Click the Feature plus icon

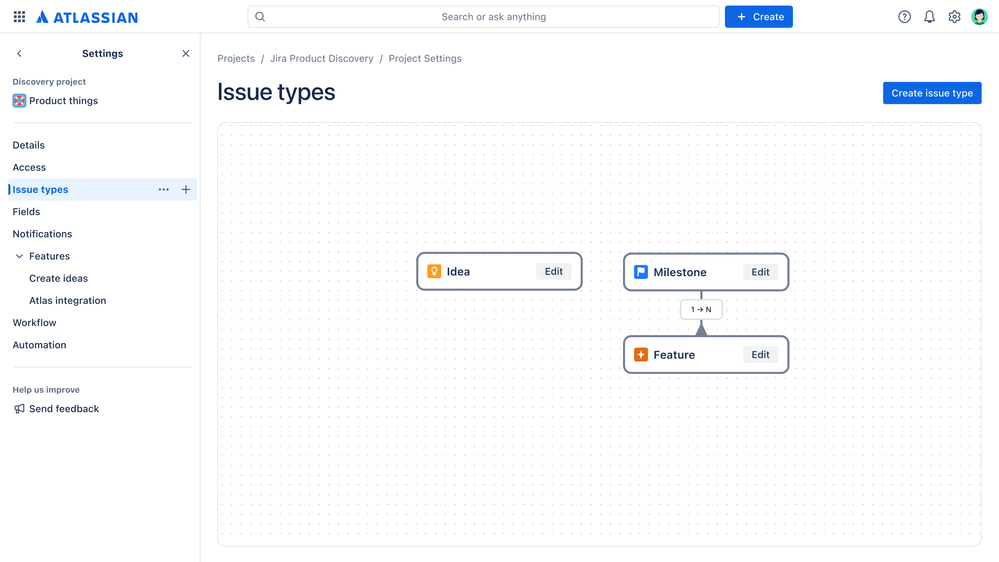641,355
